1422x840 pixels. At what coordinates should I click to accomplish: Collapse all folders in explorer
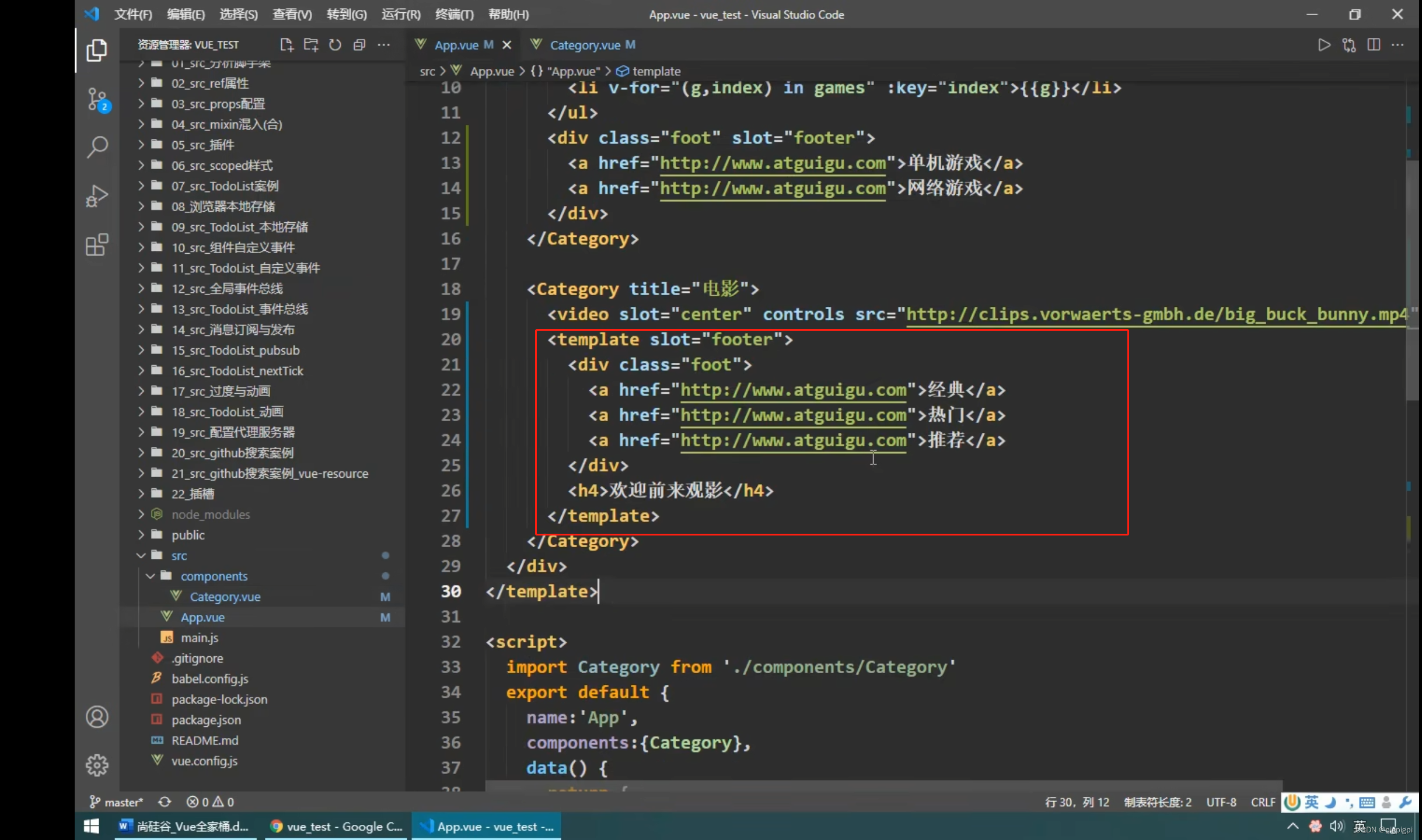click(x=359, y=45)
